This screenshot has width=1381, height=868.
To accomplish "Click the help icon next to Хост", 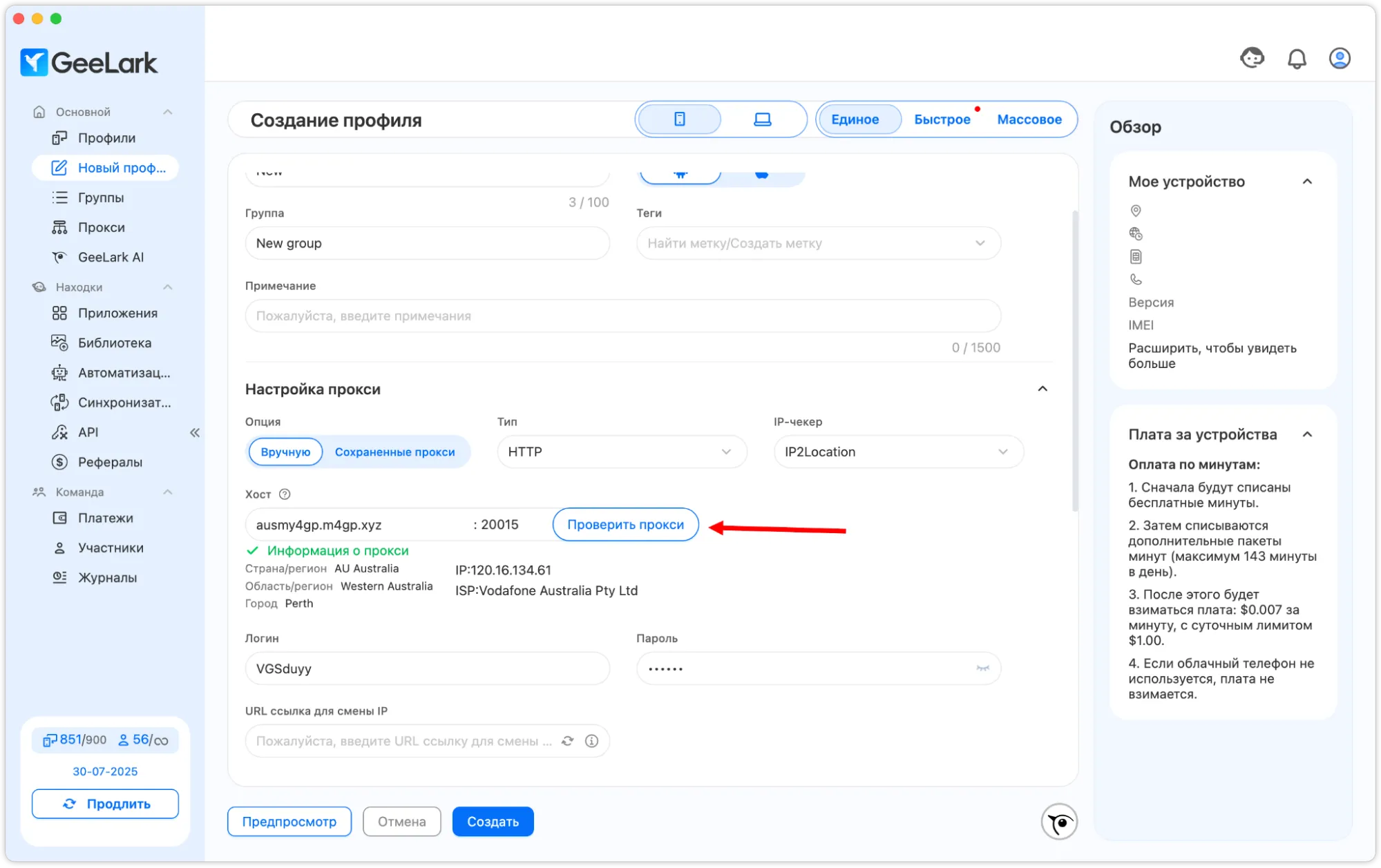I will [285, 494].
